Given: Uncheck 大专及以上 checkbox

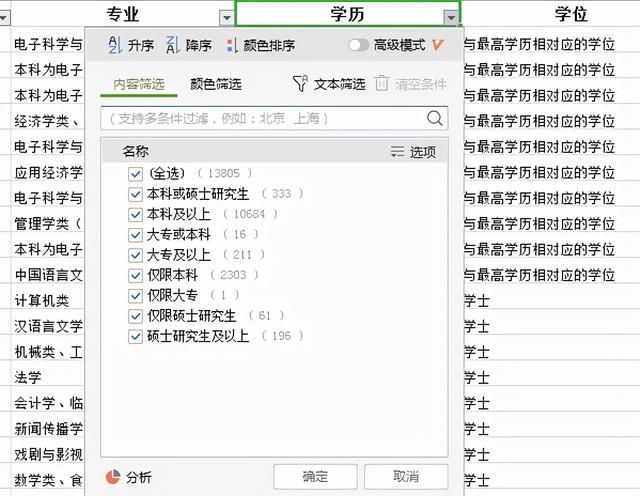Looking at the screenshot, I should [x=135, y=256].
